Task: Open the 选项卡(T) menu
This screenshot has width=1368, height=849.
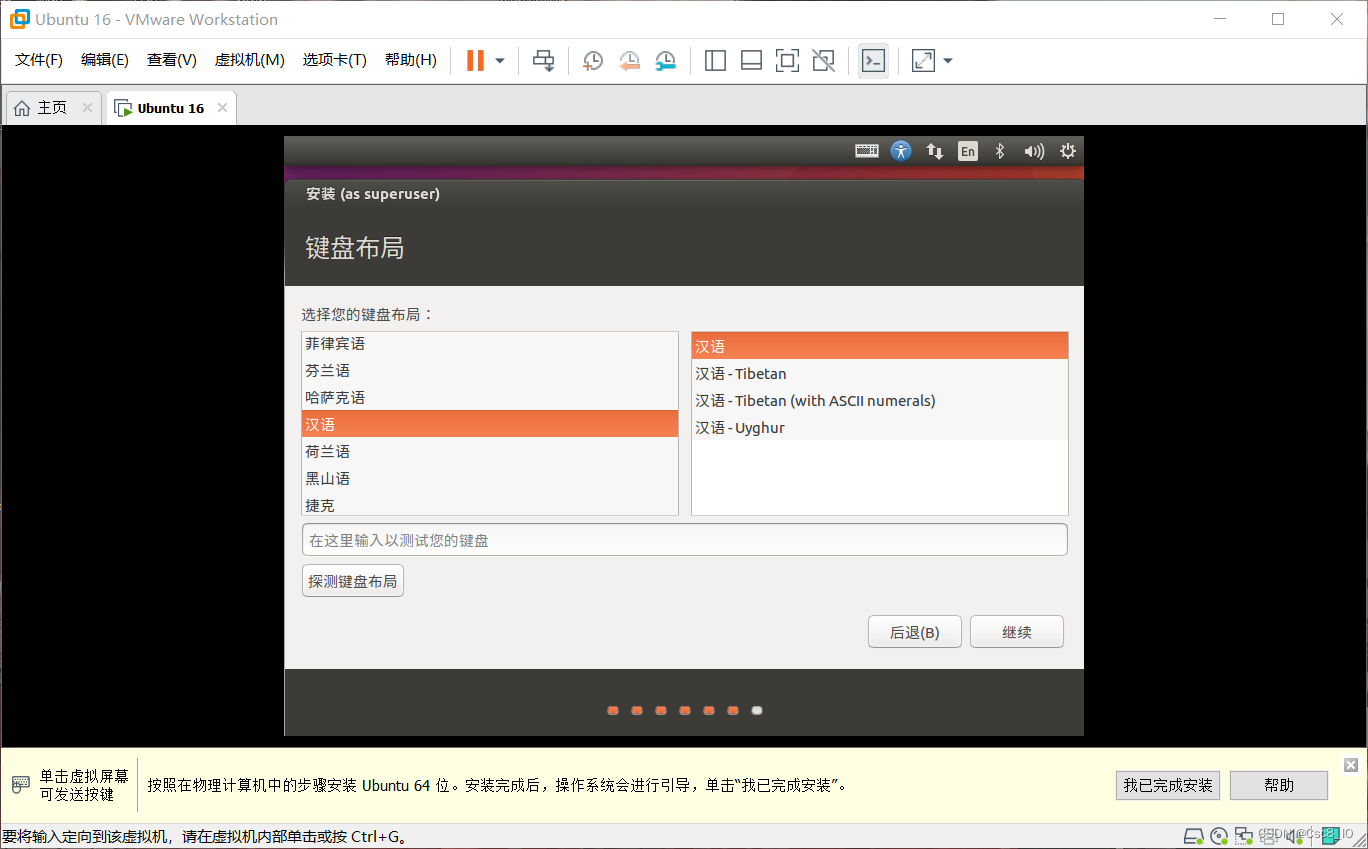Action: pos(335,60)
